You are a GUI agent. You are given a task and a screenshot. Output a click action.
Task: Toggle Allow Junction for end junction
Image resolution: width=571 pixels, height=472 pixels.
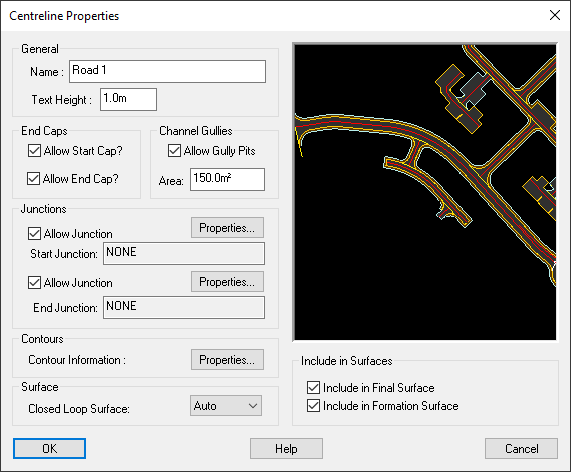pyautogui.click(x=34, y=282)
